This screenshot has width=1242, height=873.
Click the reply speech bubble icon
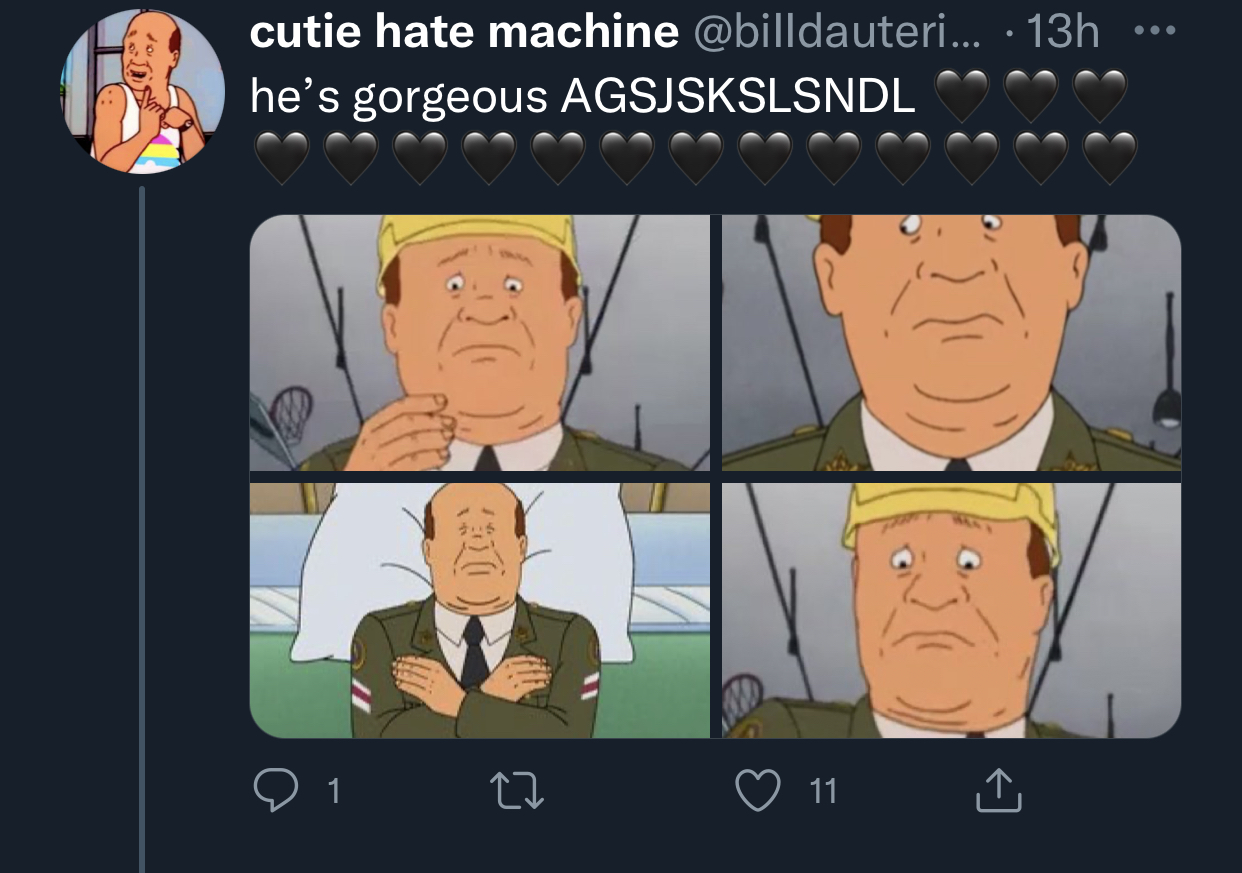277,792
